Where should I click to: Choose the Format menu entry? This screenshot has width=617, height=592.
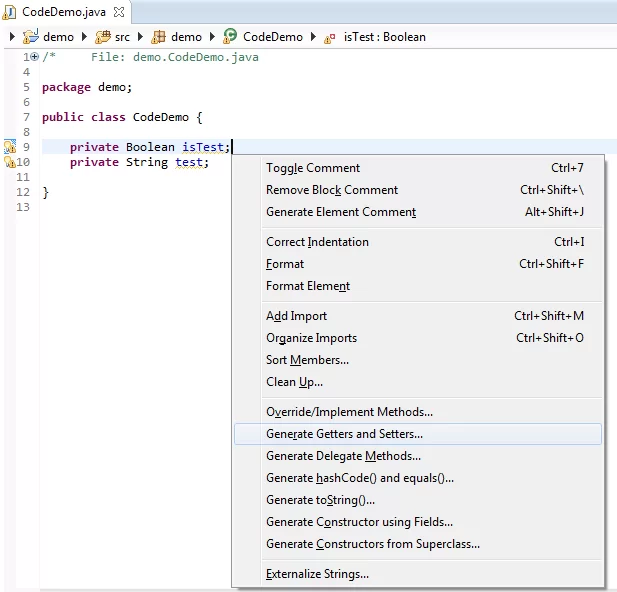coord(417,264)
